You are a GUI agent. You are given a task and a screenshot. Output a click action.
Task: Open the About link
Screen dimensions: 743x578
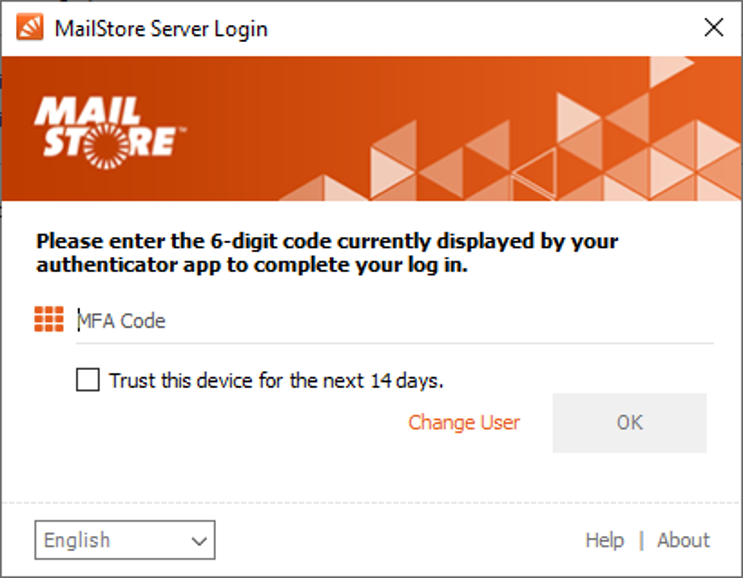pos(683,540)
